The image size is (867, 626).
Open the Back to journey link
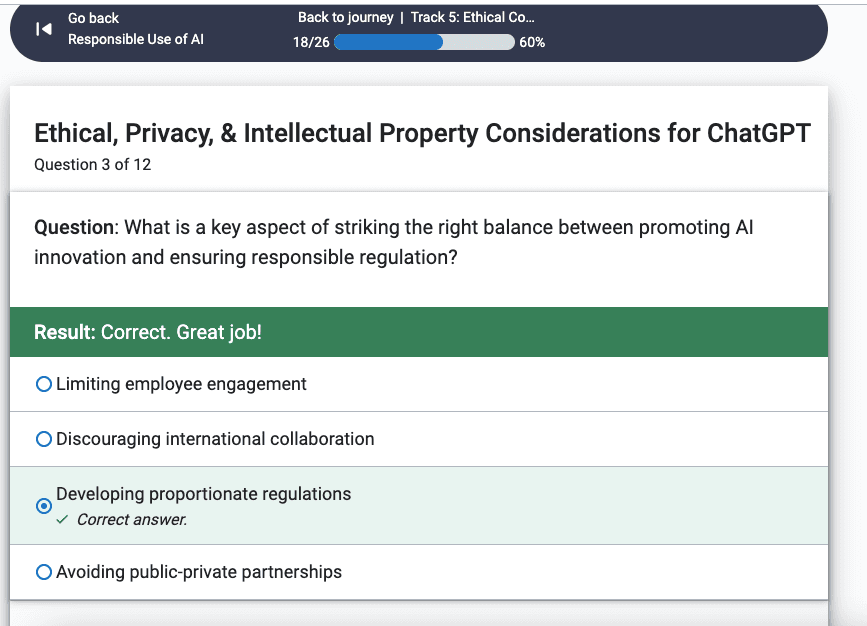pyautogui.click(x=346, y=18)
